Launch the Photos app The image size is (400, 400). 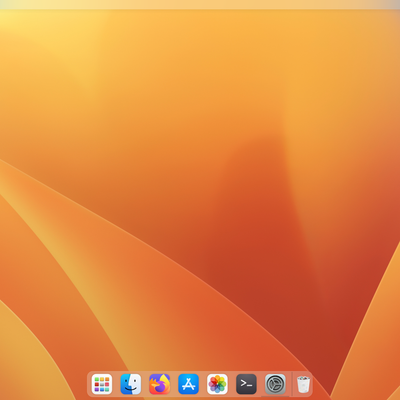217,384
